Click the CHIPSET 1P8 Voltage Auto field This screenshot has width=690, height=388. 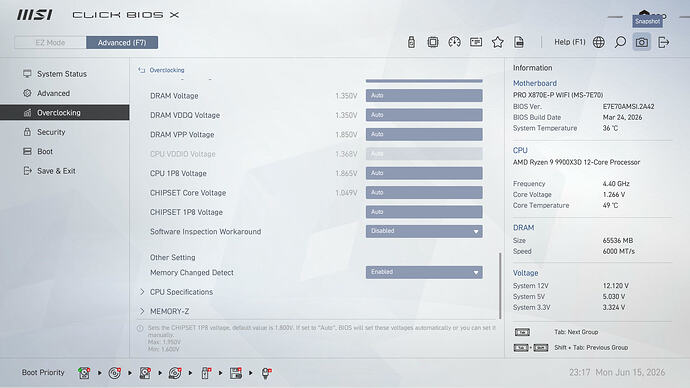[x=424, y=212]
